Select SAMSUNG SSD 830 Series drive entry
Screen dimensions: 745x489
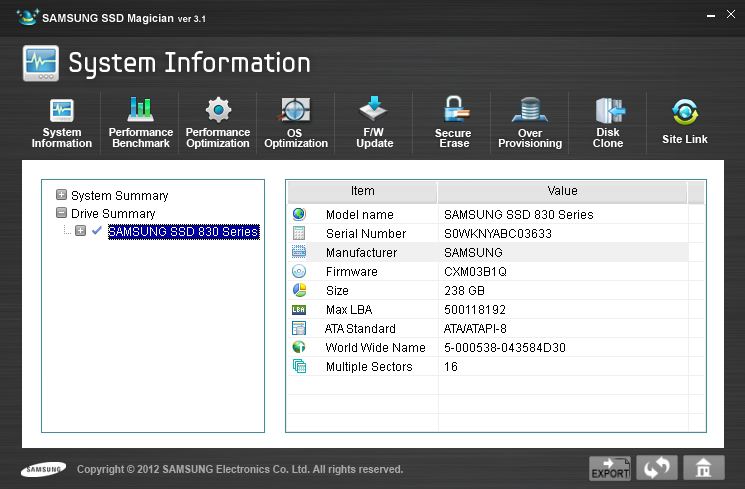tap(183, 232)
